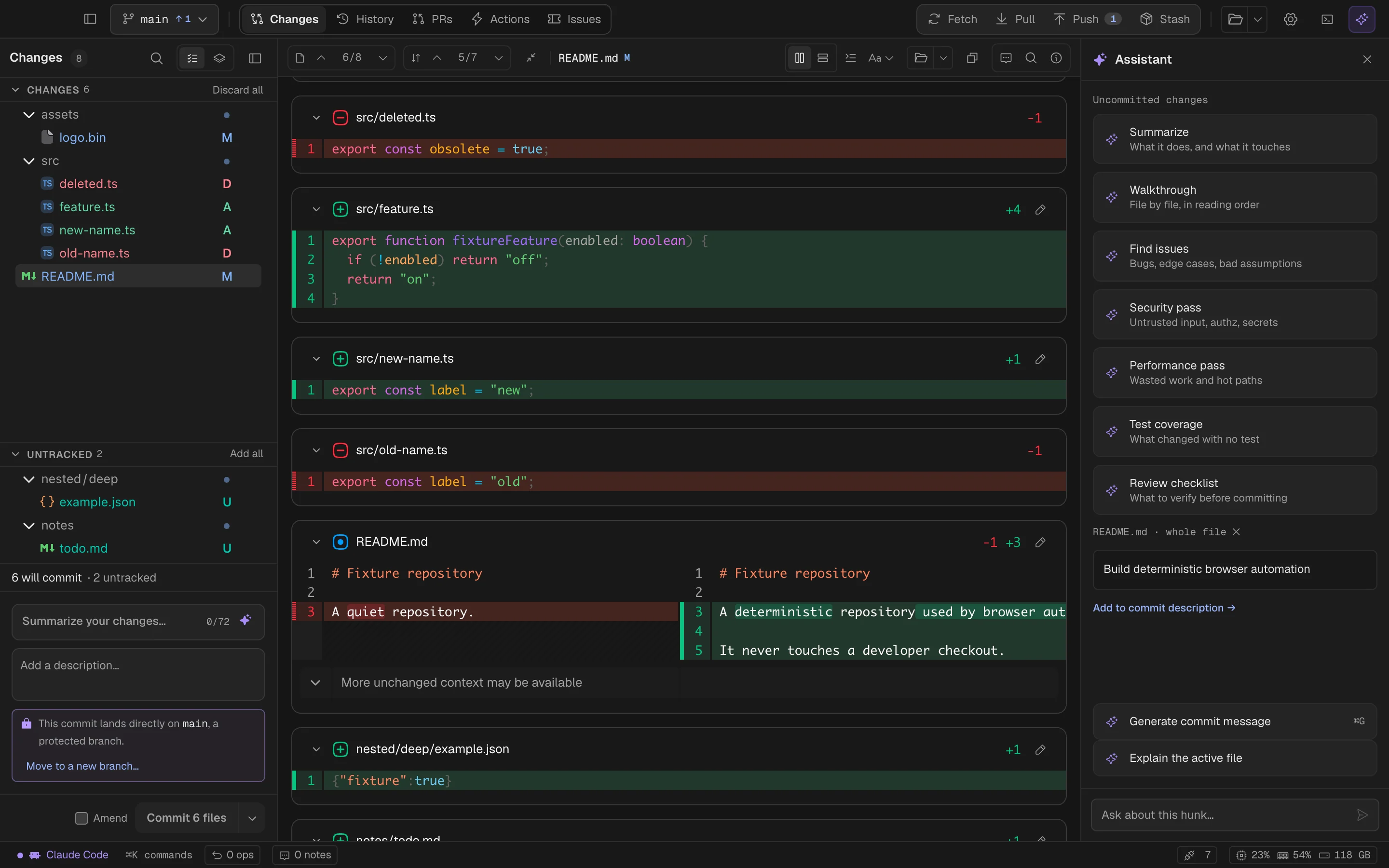Screen dimensions: 1389x868
Task: Expand More unchanged context row
Action: pos(679,682)
